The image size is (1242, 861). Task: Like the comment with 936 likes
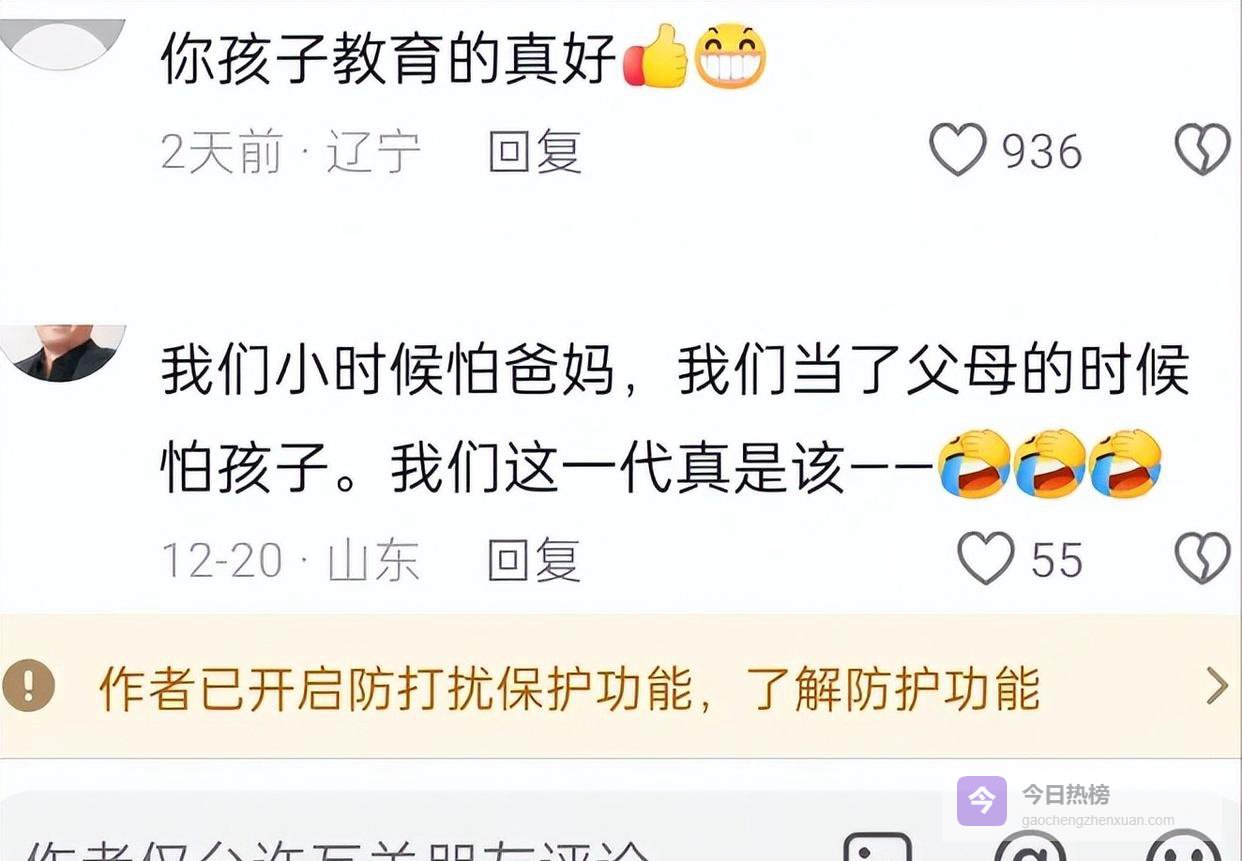958,151
